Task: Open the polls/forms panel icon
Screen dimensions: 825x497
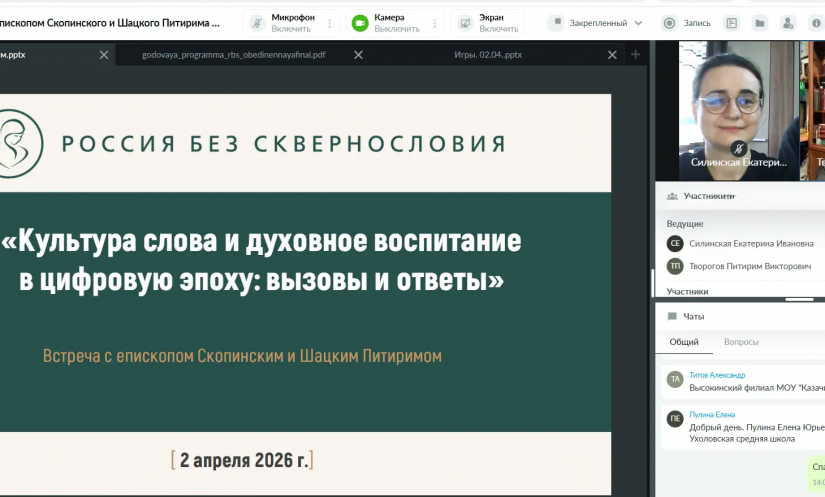Action: point(731,23)
